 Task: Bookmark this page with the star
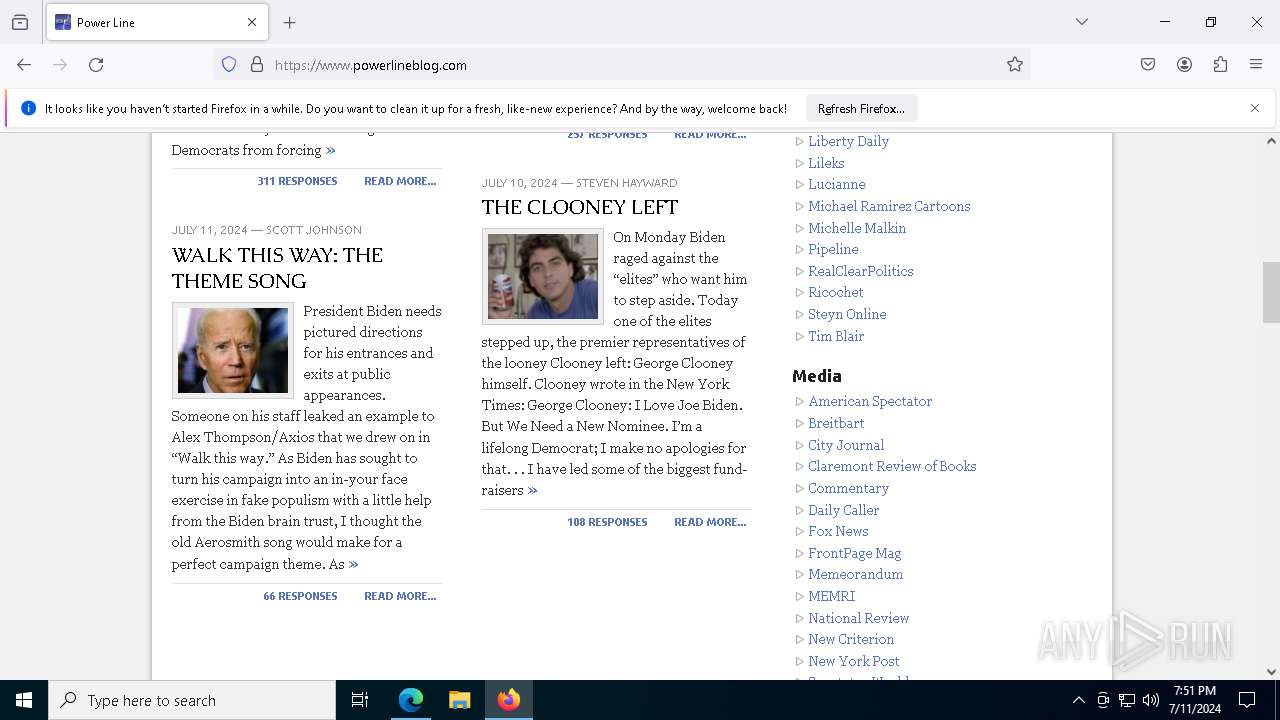pyautogui.click(x=1015, y=65)
